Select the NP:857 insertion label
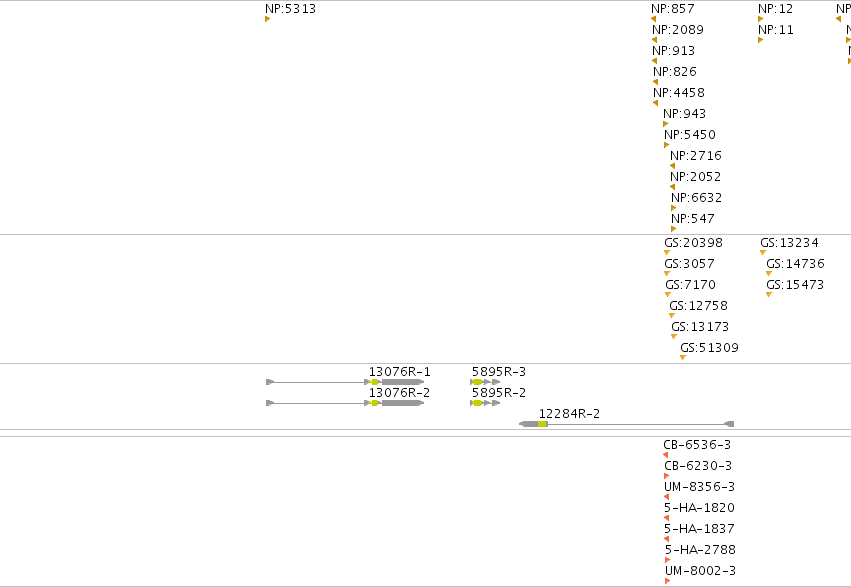The height and width of the screenshot is (587, 851). (x=672, y=9)
